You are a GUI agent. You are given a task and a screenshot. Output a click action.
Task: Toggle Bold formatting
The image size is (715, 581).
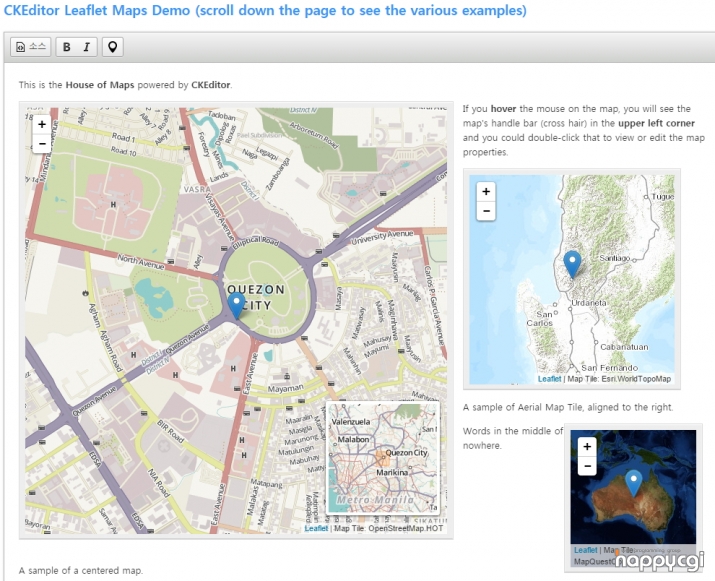pyautogui.click(x=67, y=47)
